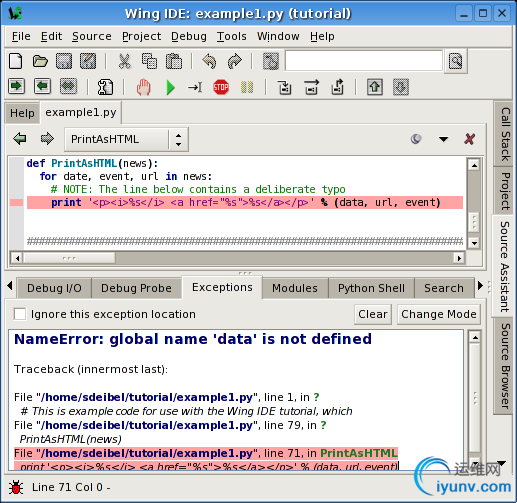Switch to the Debug I/O tab
The width and height of the screenshot is (517, 503).
click(x=54, y=288)
